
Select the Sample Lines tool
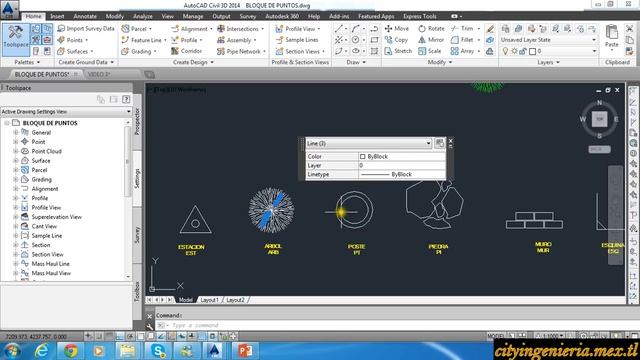coord(297,40)
